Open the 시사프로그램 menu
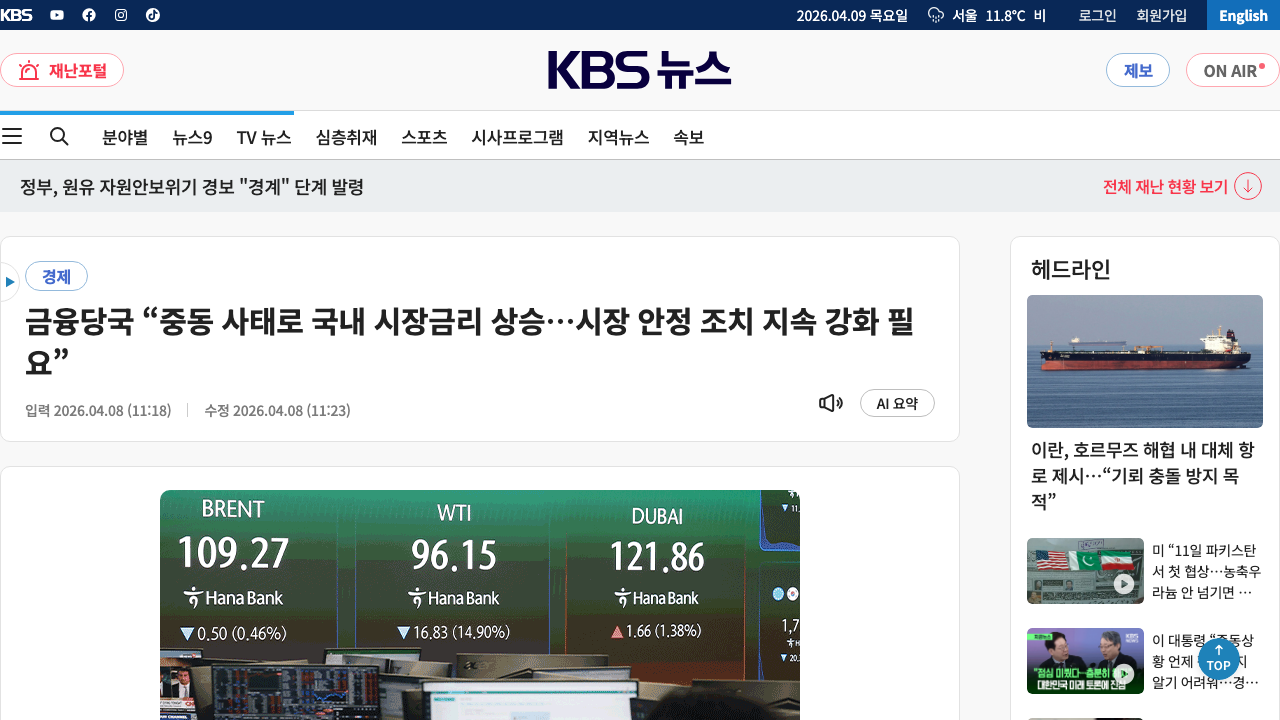Image resolution: width=1280 pixels, height=720 pixels. [x=517, y=137]
